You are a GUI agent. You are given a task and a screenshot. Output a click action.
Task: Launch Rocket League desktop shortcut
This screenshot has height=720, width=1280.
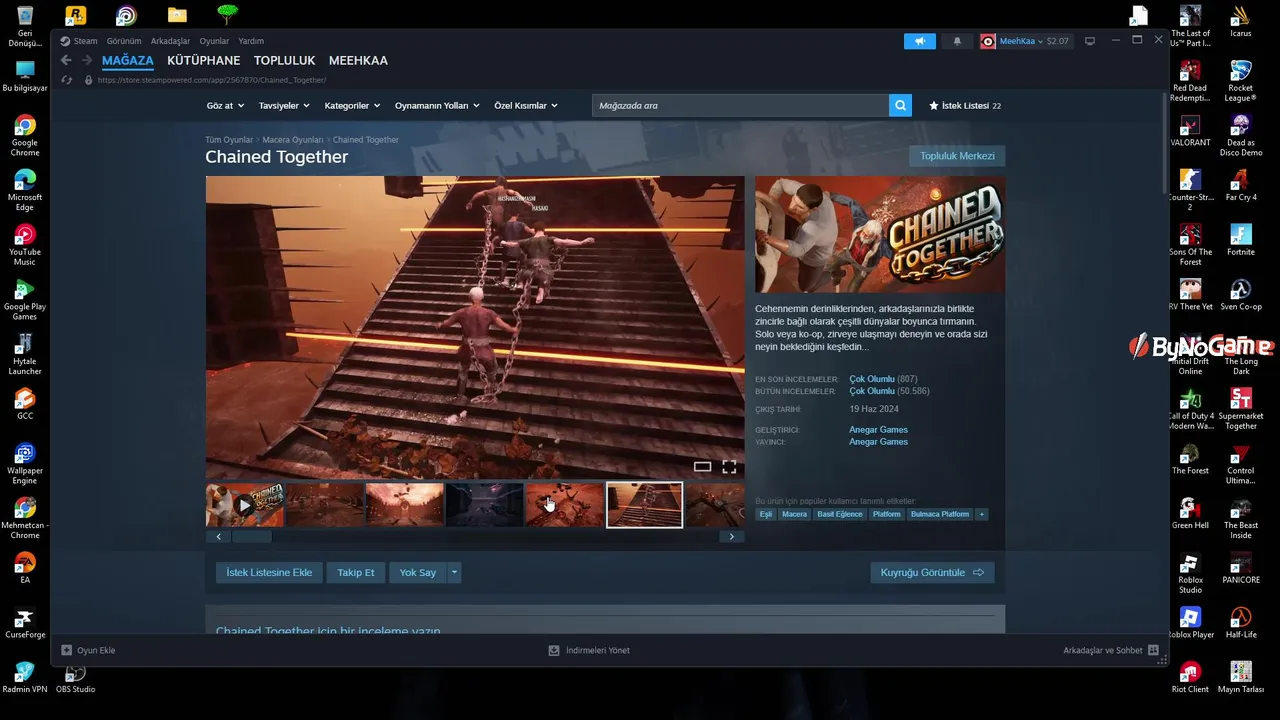point(1241,80)
